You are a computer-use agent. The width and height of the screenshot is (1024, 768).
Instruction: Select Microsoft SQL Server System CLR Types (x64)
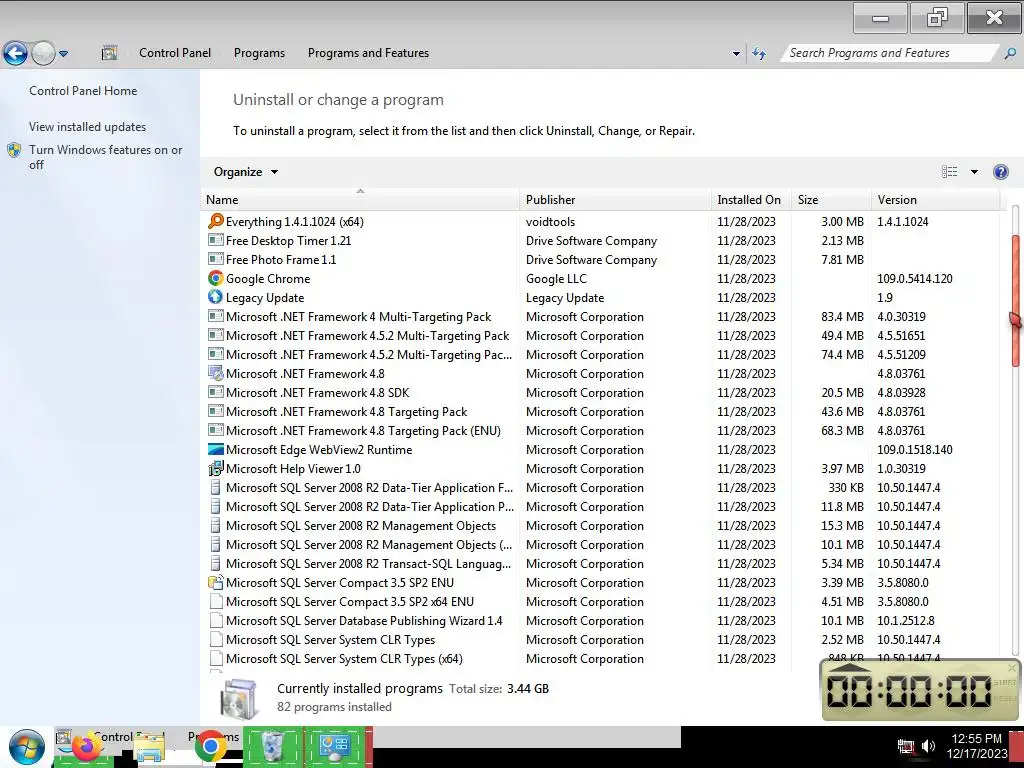pos(344,658)
